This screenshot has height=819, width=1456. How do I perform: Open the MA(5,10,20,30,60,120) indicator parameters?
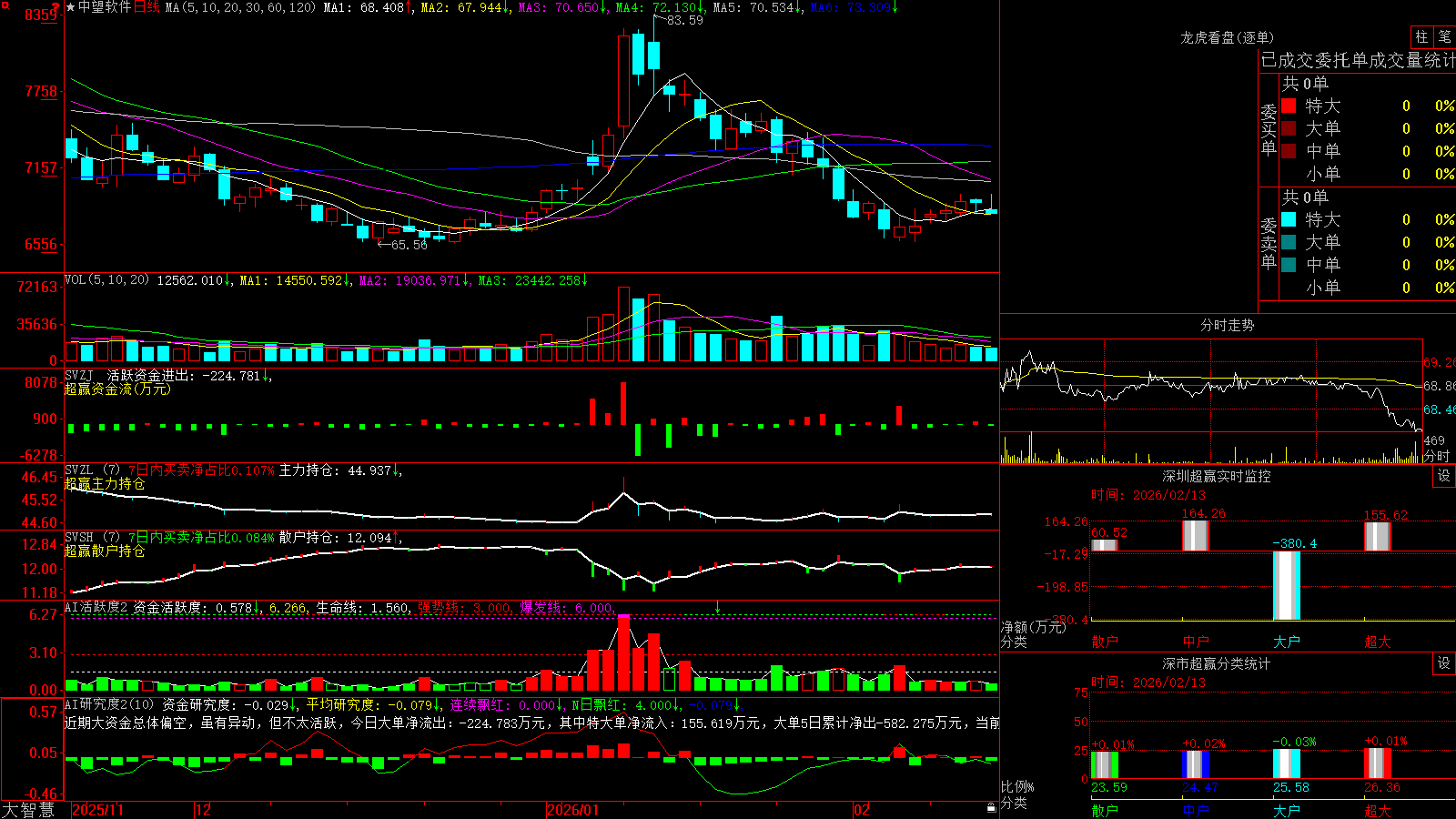[x=240, y=7]
